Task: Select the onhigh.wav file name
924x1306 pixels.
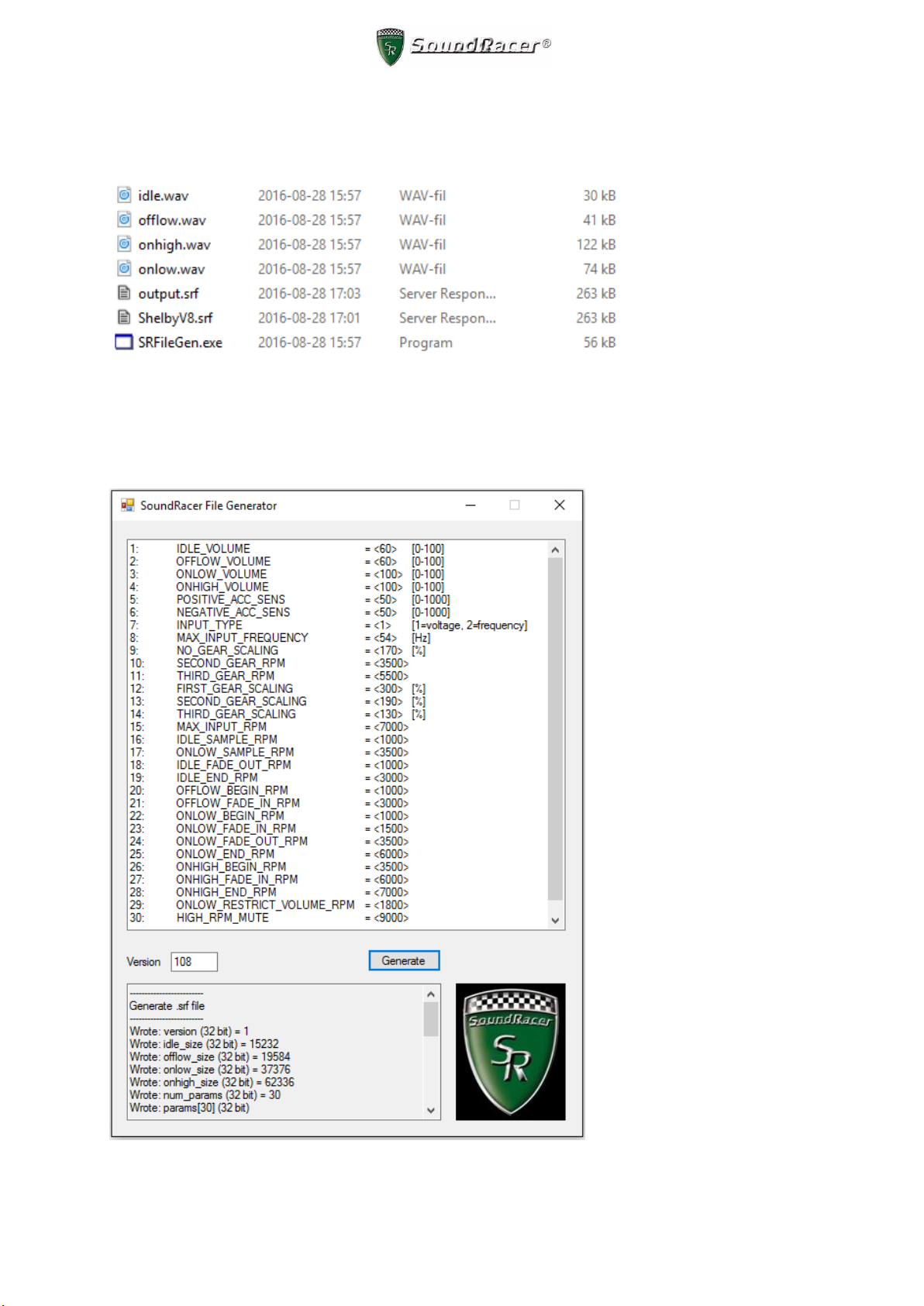Action: click(174, 245)
